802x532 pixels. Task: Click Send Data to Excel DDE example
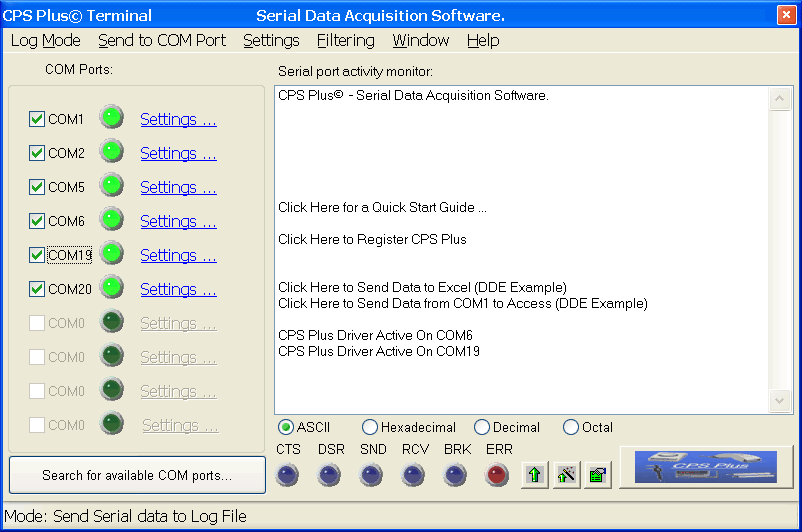click(422, 287)
